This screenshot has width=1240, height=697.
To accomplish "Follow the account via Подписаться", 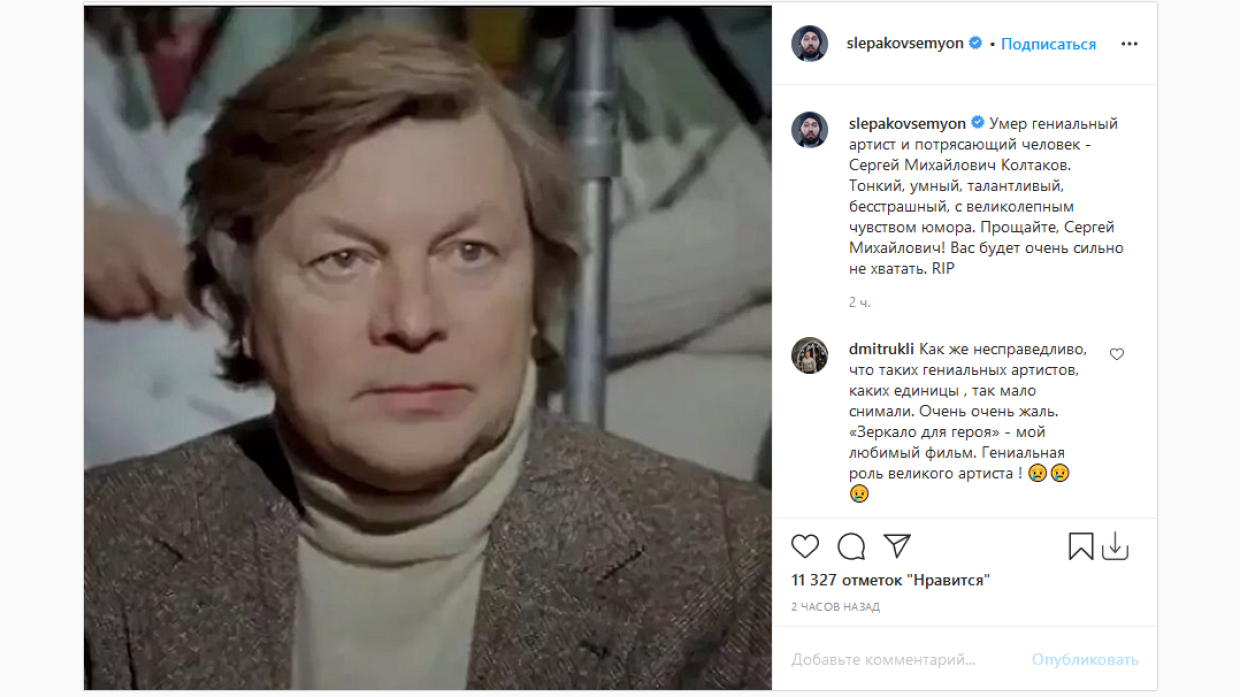I will point(1048,44).
